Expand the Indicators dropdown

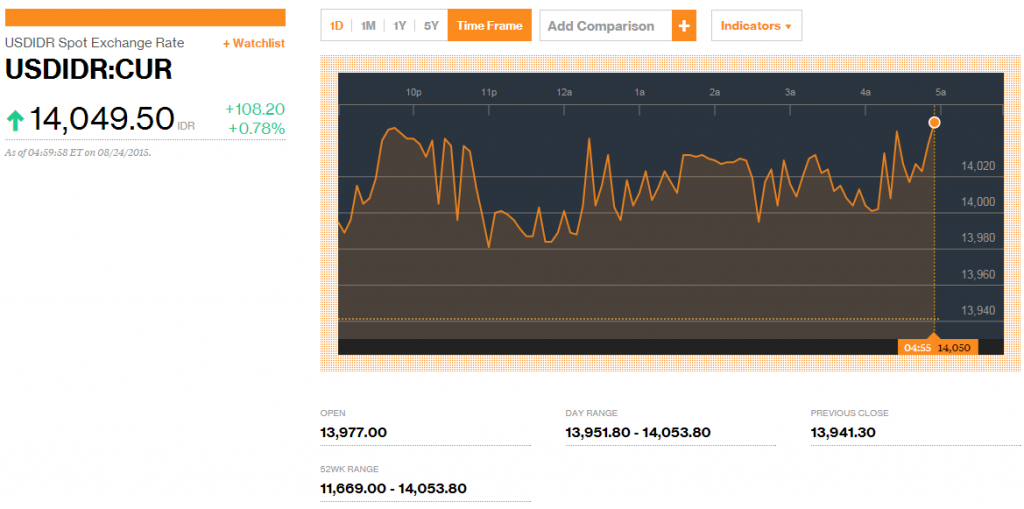click(755, 26)
